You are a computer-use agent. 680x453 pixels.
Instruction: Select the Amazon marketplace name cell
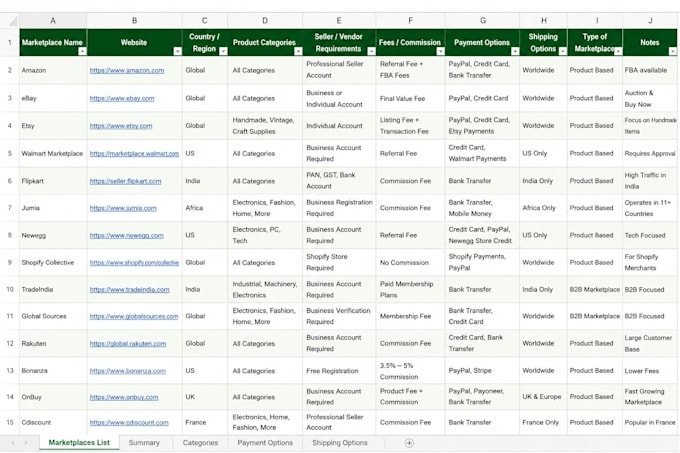tap(53, 70)
